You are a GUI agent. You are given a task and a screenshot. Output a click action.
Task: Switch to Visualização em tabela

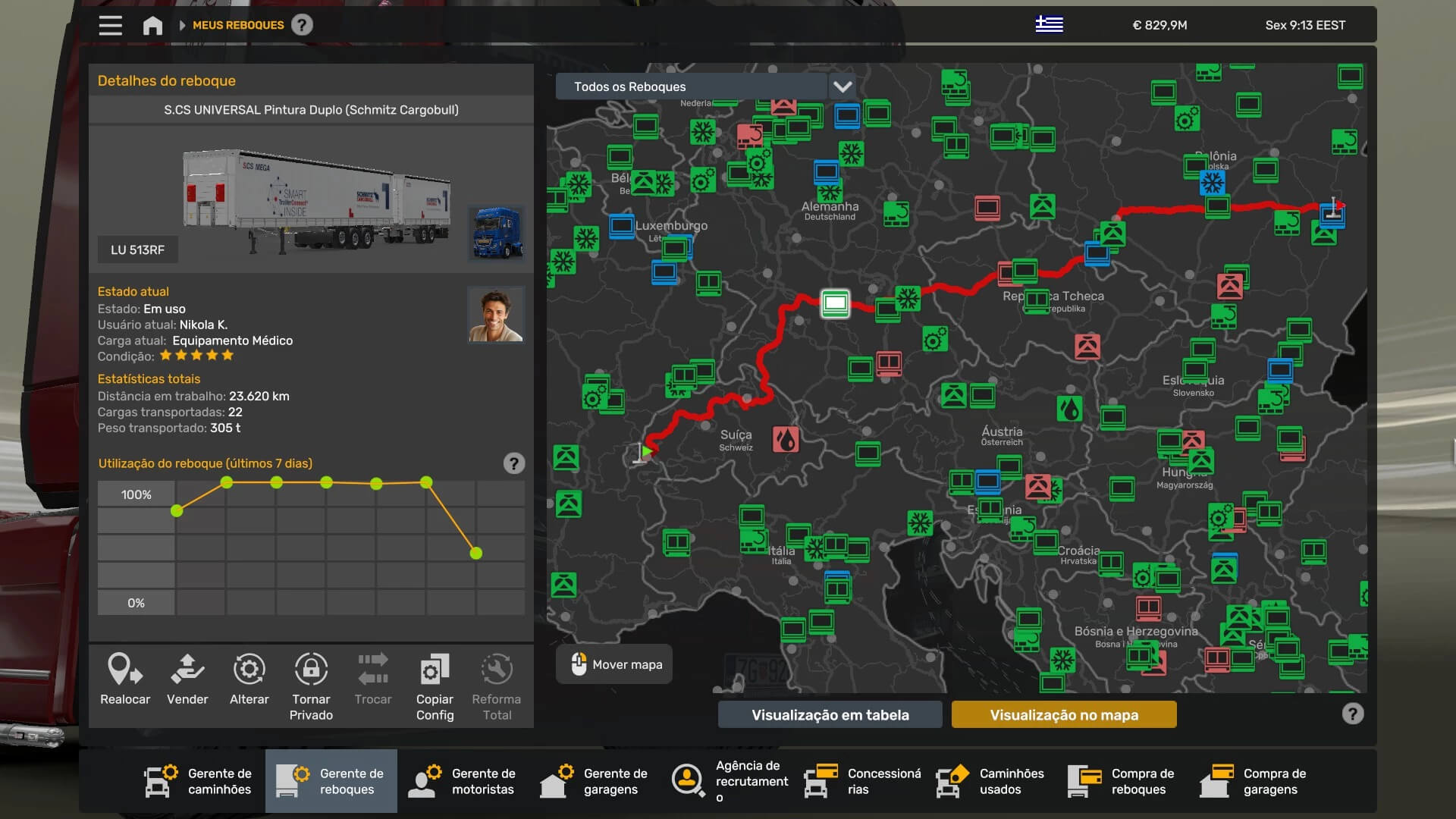point(830,714)
